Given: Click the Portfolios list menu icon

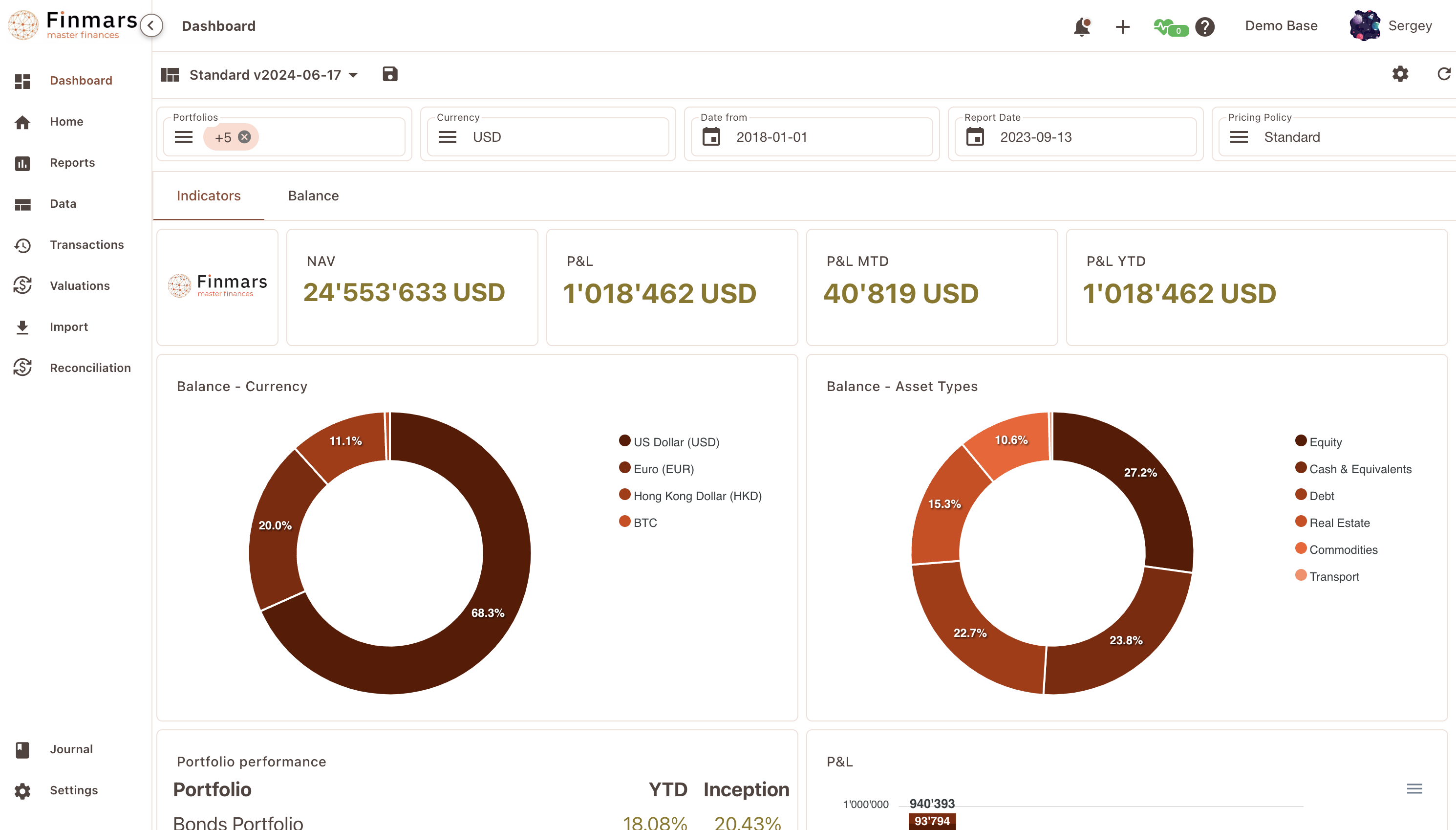Looking at the screenshot, I should (183, 137).
